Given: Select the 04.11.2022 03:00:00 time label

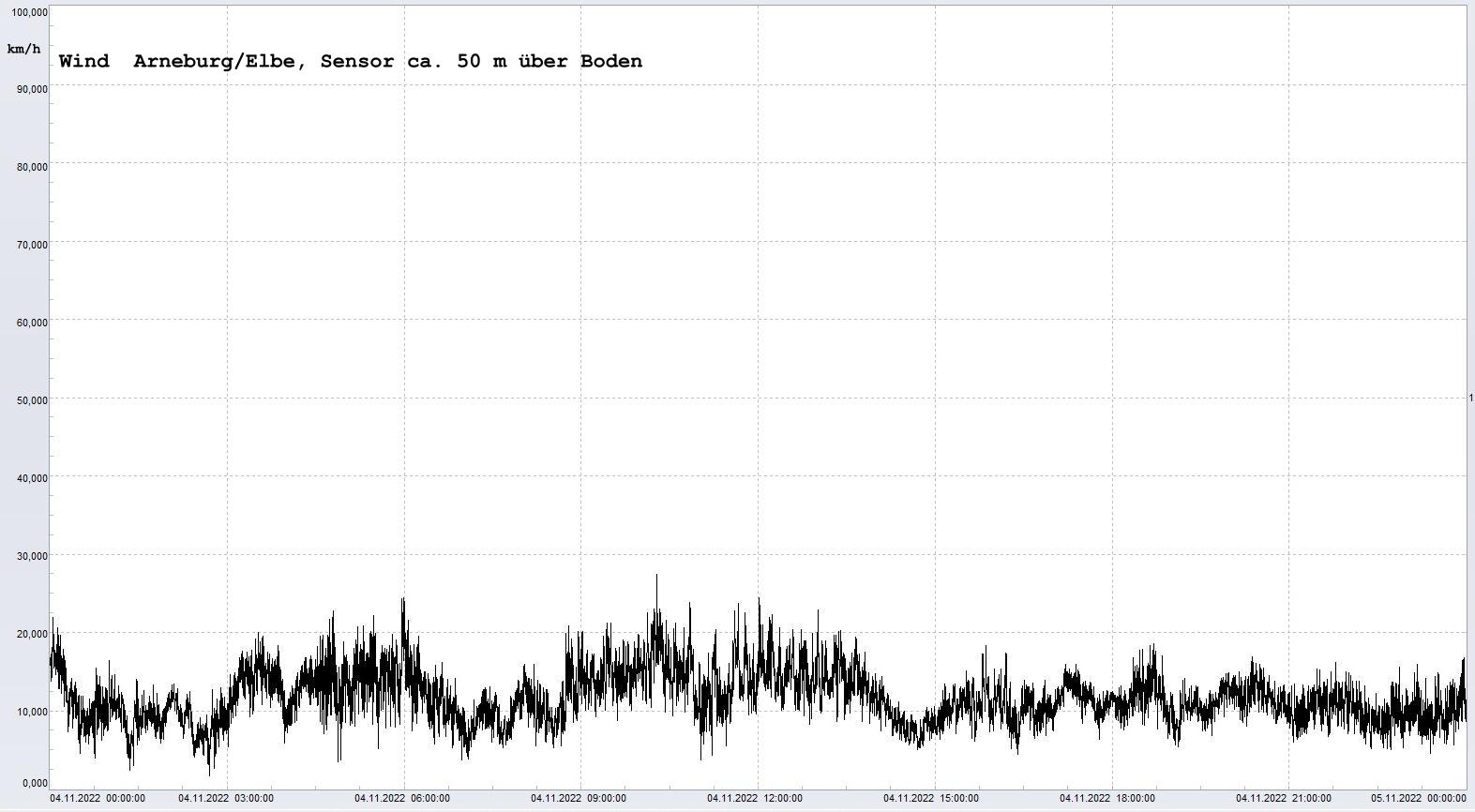Looking at the screenshot, I should point(226,799).
